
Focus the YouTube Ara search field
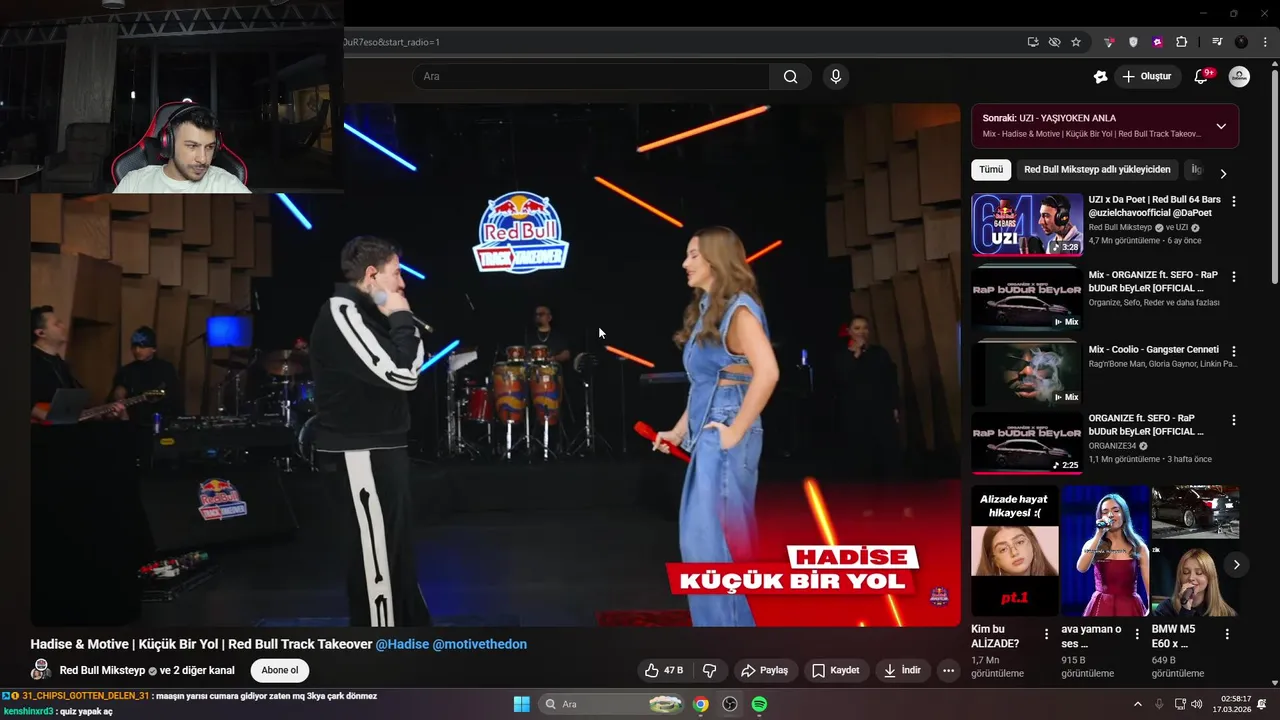click(x=591, y=77)
